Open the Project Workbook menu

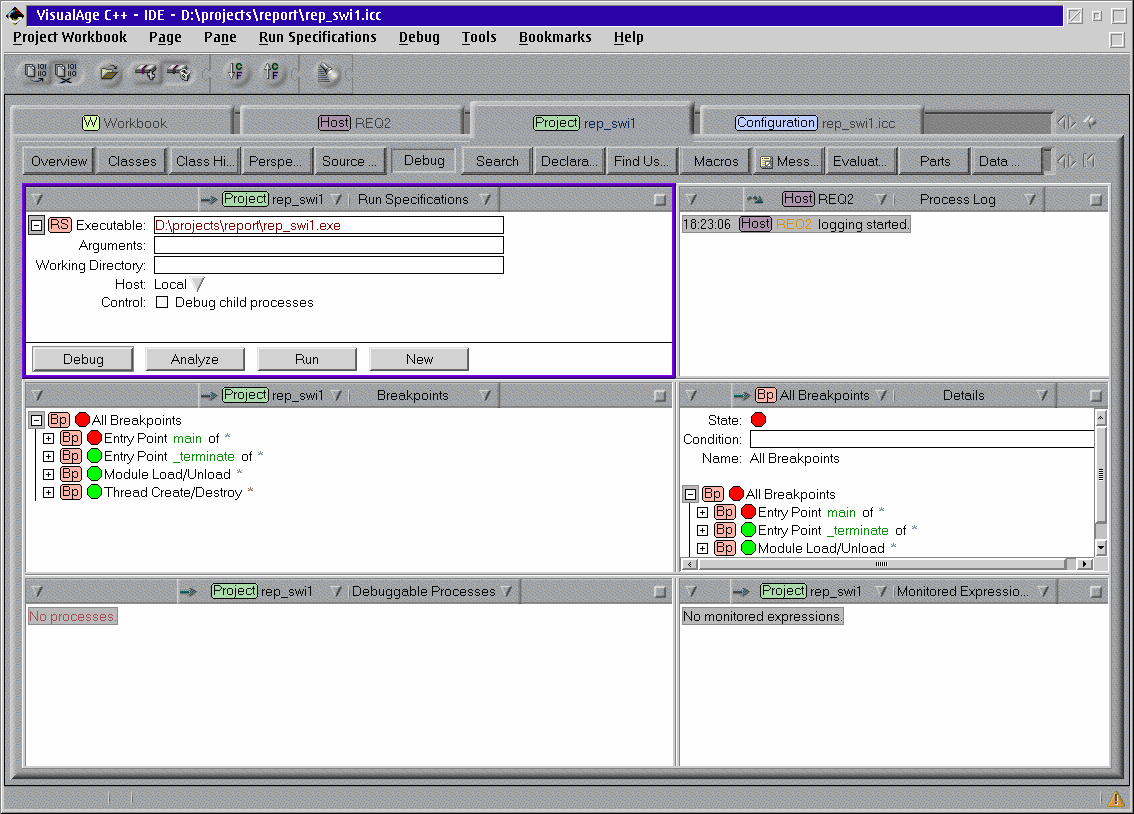[x=69, y=37]
